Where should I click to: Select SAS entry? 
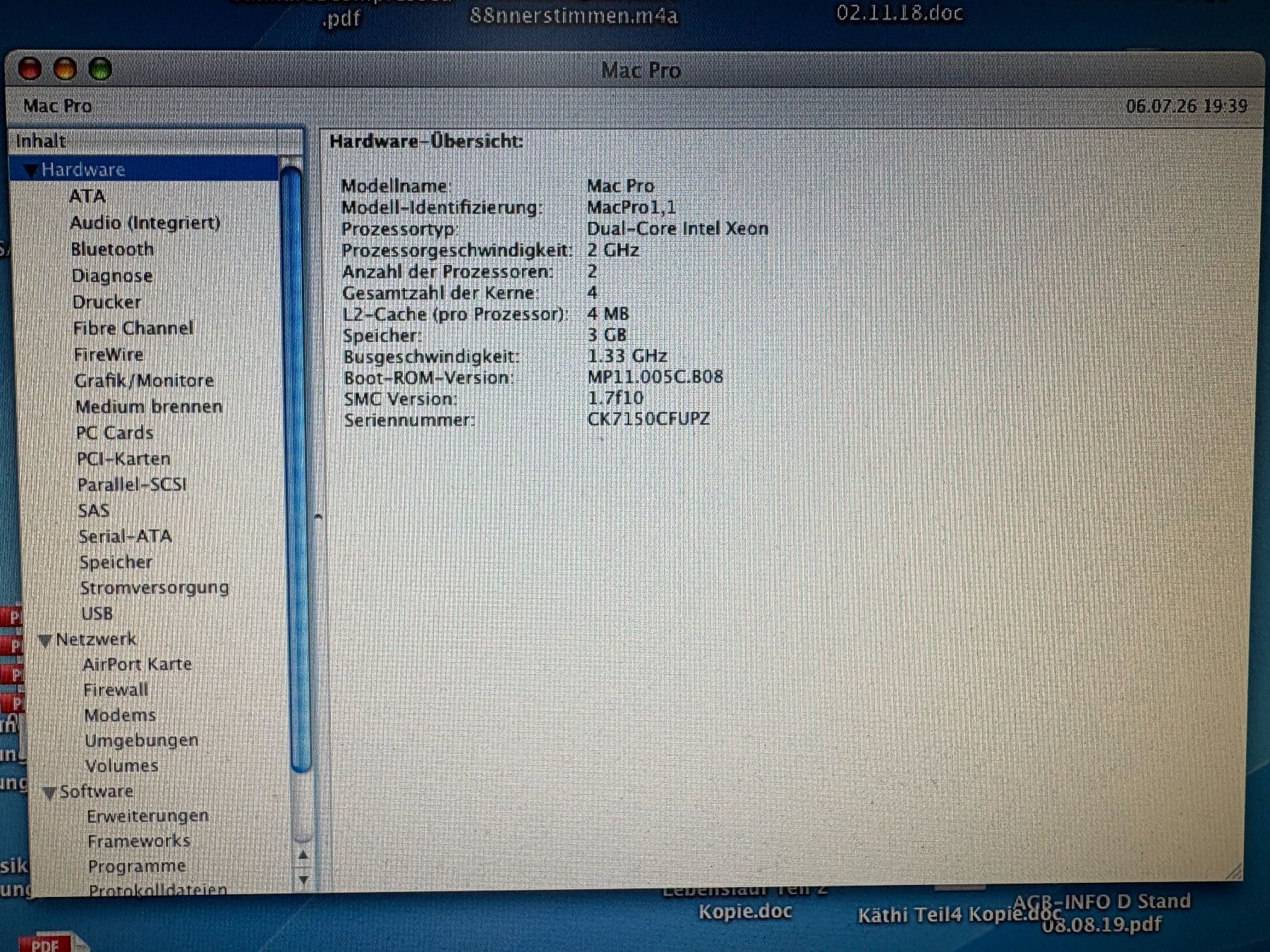pos(94,511)
